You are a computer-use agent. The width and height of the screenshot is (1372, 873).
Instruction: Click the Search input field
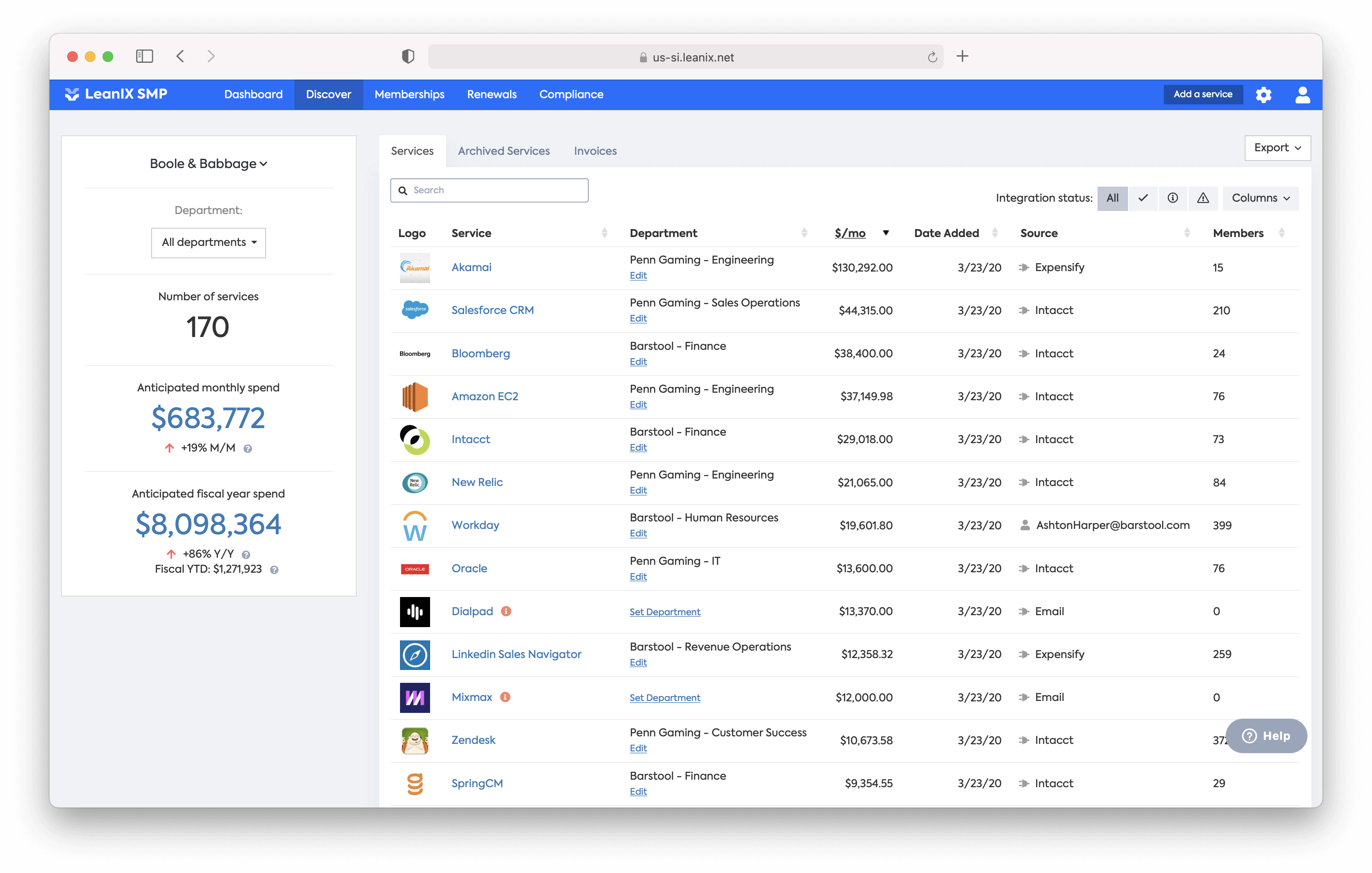click(x=489, y=191)
